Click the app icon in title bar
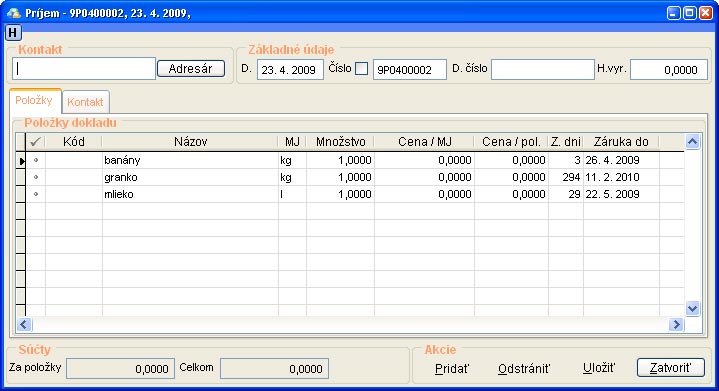This screenshot has width=719, height=391. click(13, 13)
